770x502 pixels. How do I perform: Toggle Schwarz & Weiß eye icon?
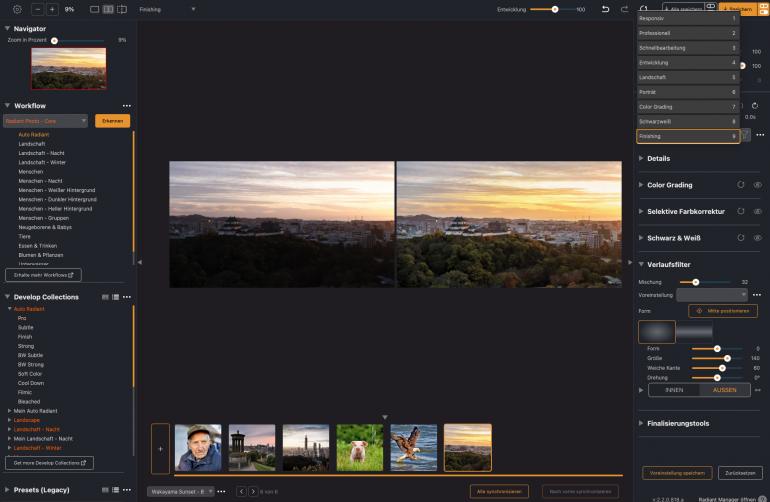[x=757, y=238]
